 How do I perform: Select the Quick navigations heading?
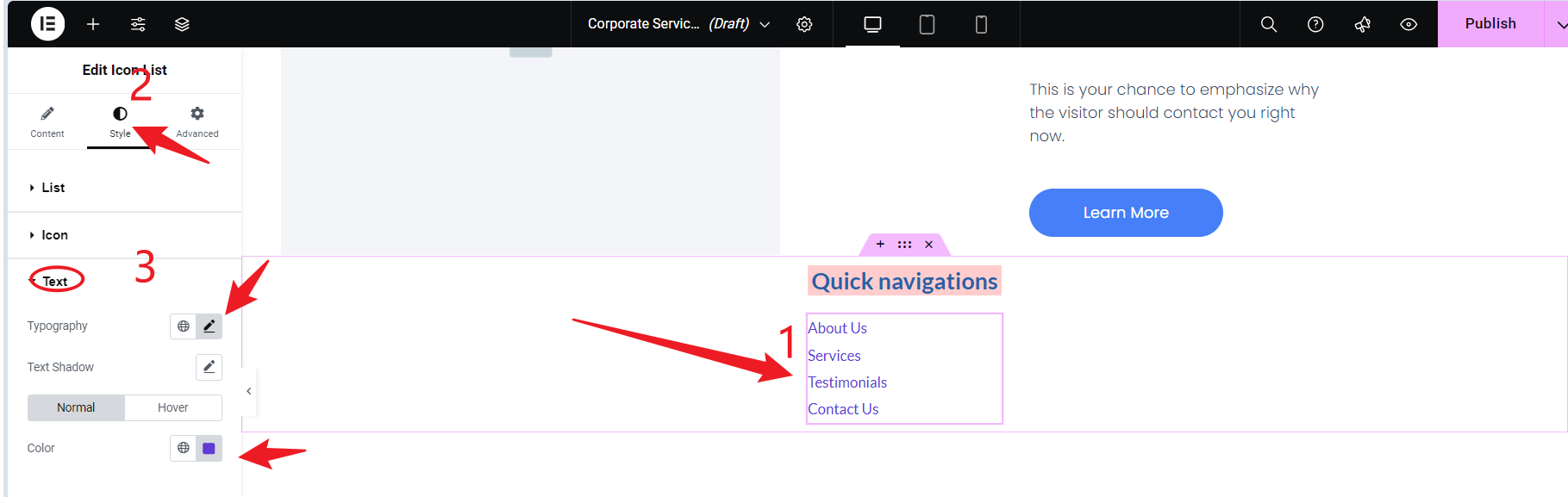[904, 282]
